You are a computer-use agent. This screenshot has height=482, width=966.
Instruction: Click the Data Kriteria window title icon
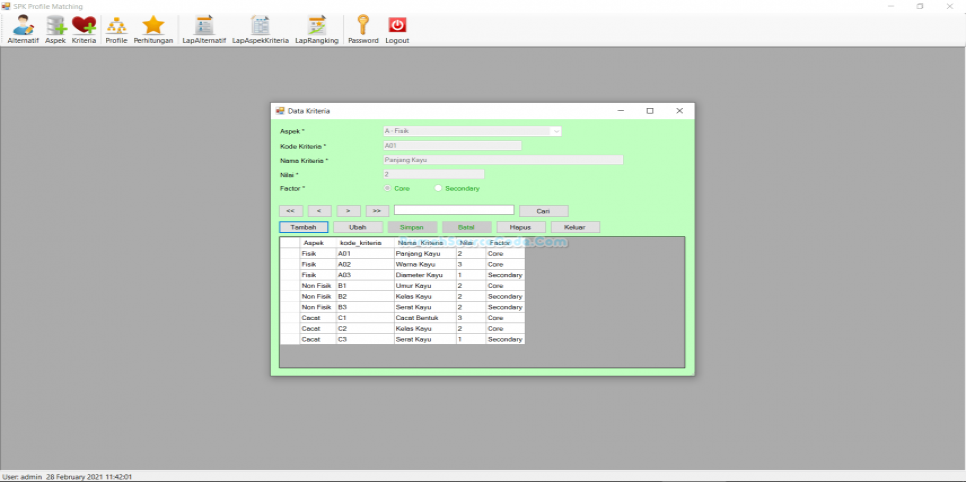(x=280, y=111)
